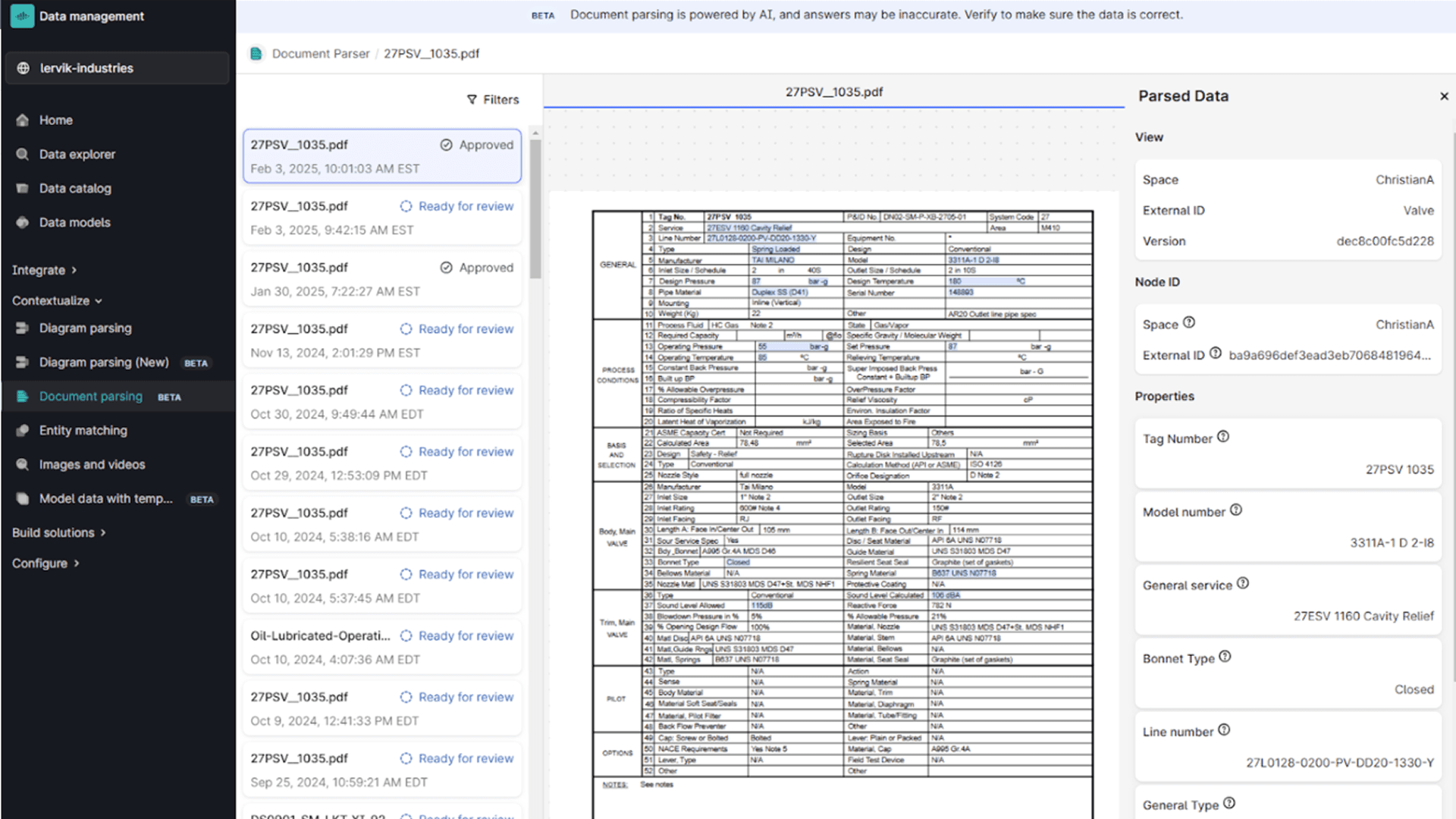Expand the Configure section
The width and height of the screenshot is (1456, 819).
point(45,563)
